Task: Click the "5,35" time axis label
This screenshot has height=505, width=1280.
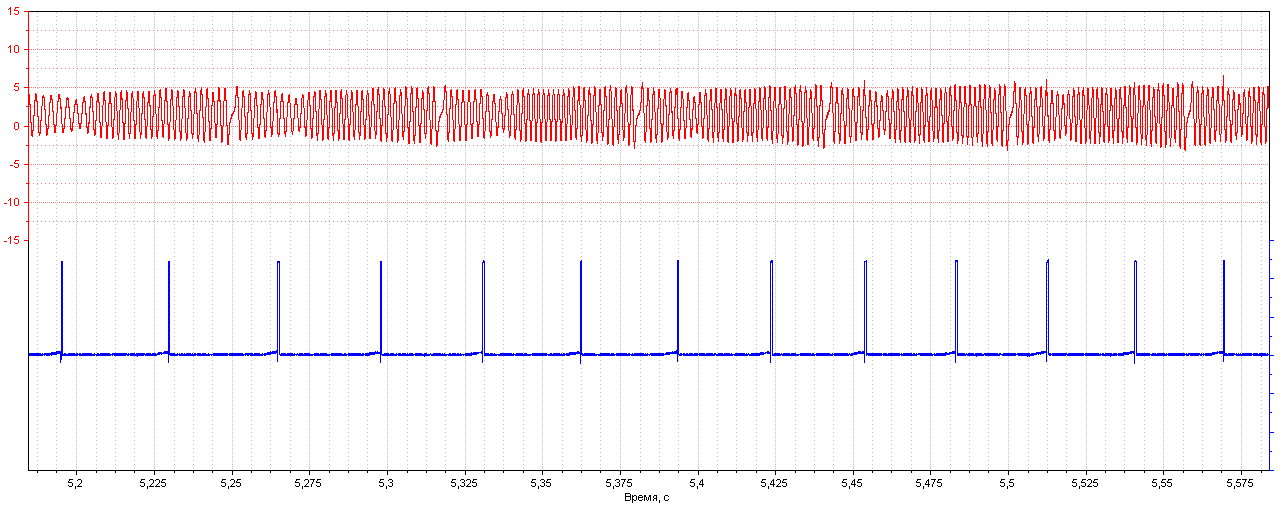Action: click(x=542, y=483)
